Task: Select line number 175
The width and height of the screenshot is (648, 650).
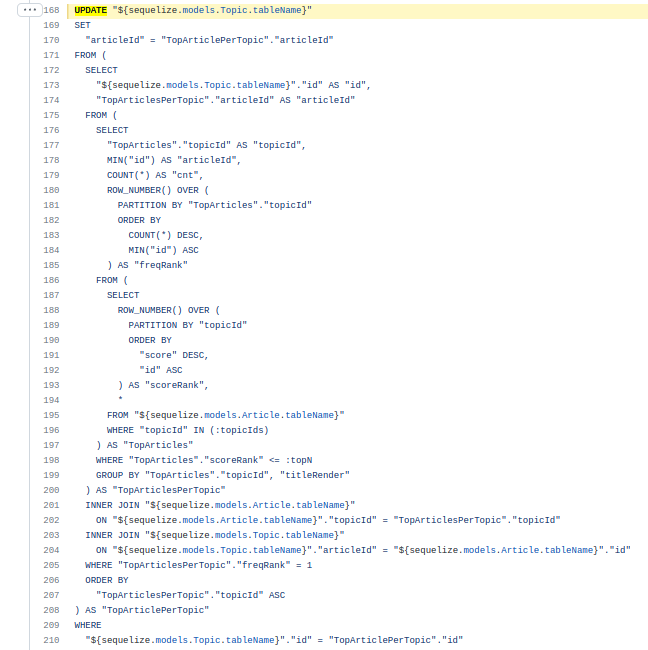Action: coord(51,115)
